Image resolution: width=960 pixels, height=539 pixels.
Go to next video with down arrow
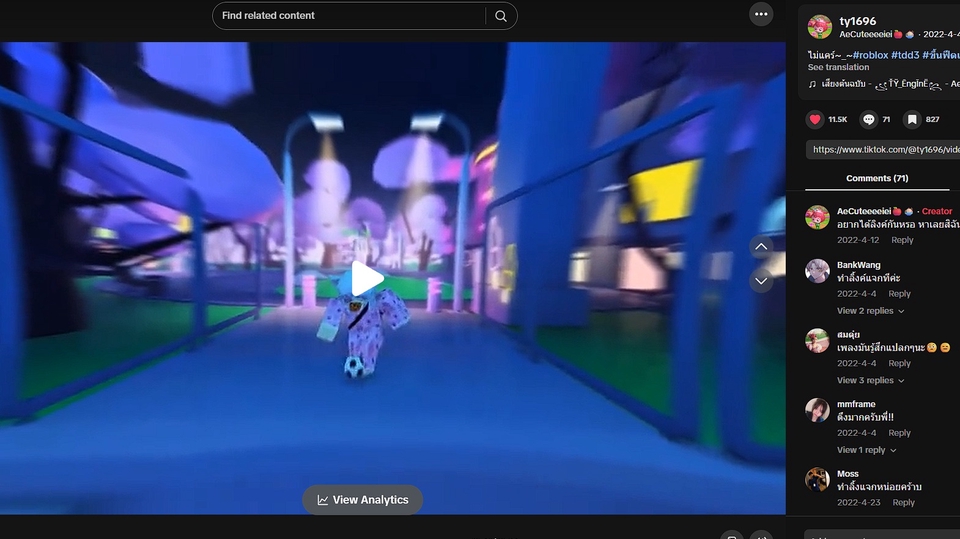(x=761, y=281)
